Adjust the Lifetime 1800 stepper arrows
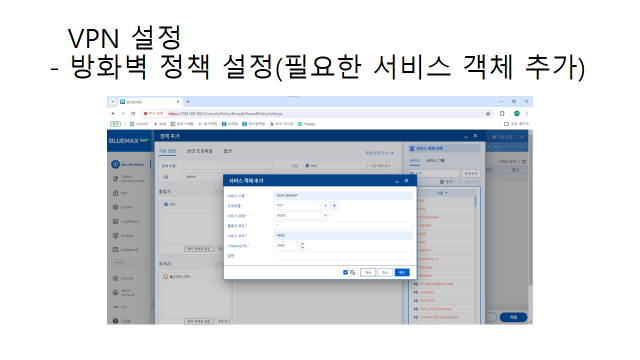Screen dimensions: 640x360 [x=302, y=245]
